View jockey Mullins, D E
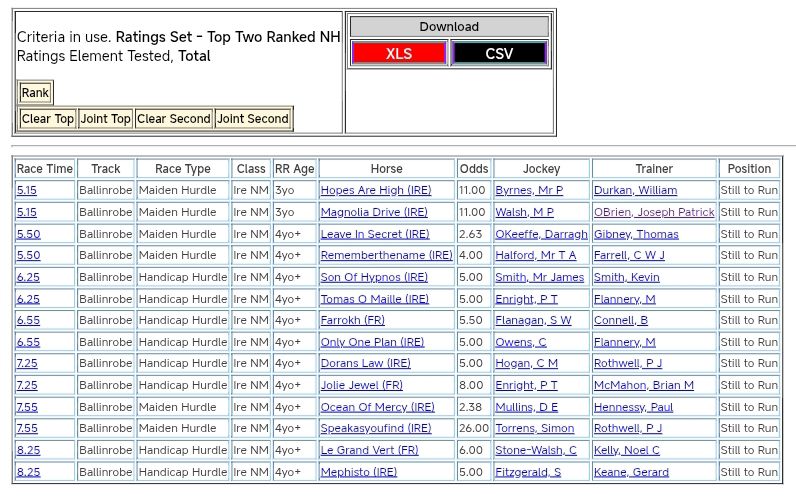This screenshot has width=796, height=496. point(526,407)
